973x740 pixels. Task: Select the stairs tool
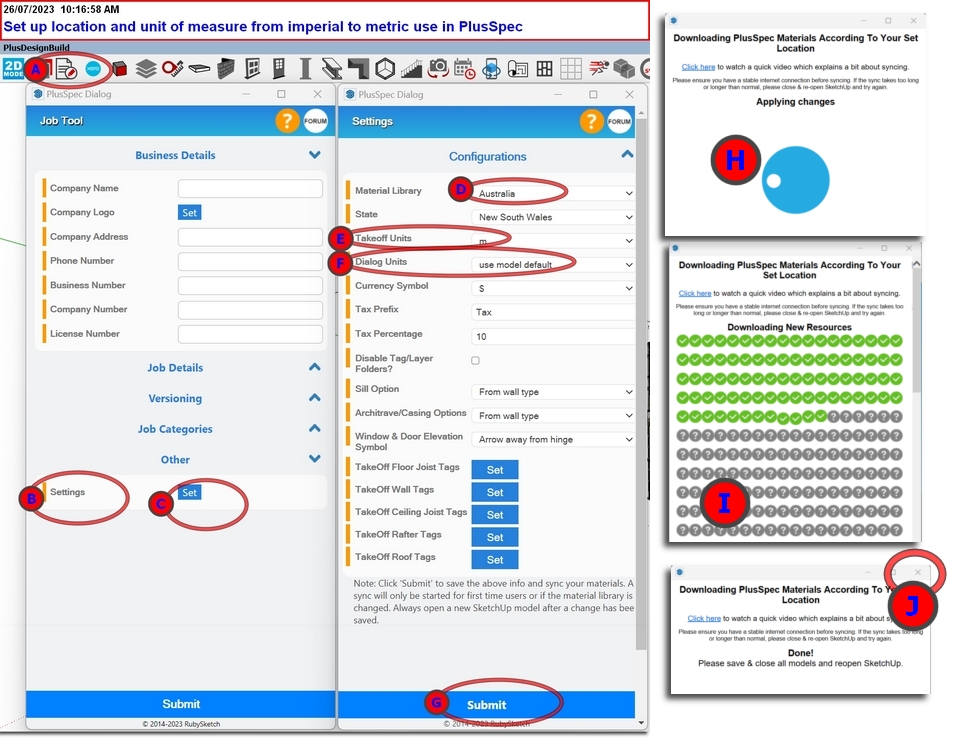point(411,69)
